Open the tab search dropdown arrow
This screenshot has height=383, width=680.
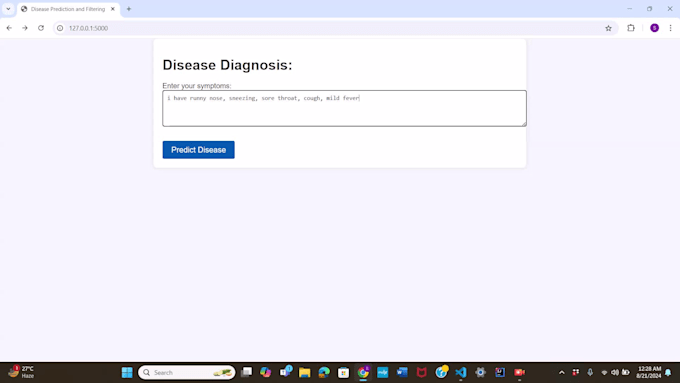(8, 9)
